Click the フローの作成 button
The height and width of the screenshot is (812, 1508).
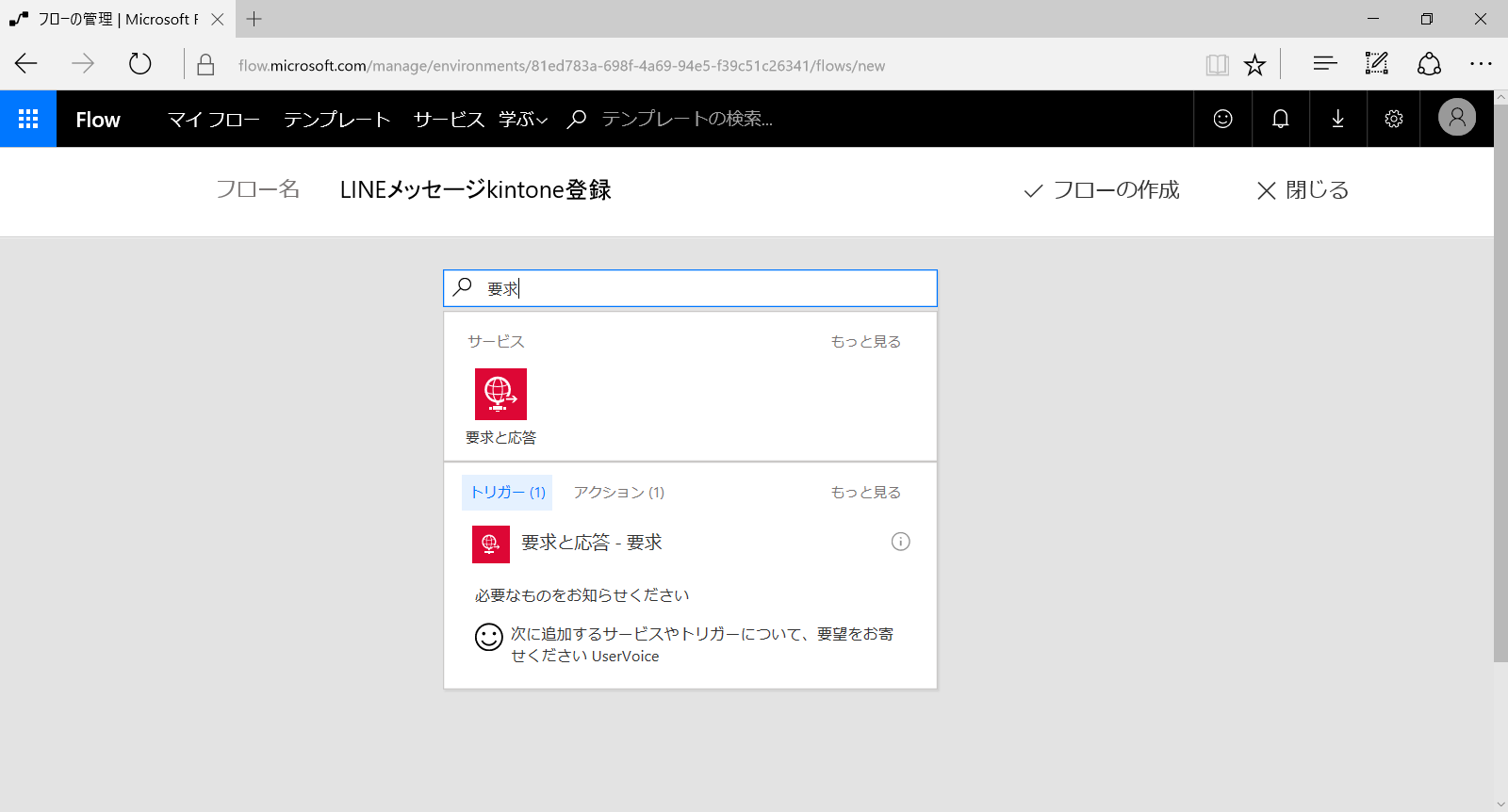click(1102, 190)
